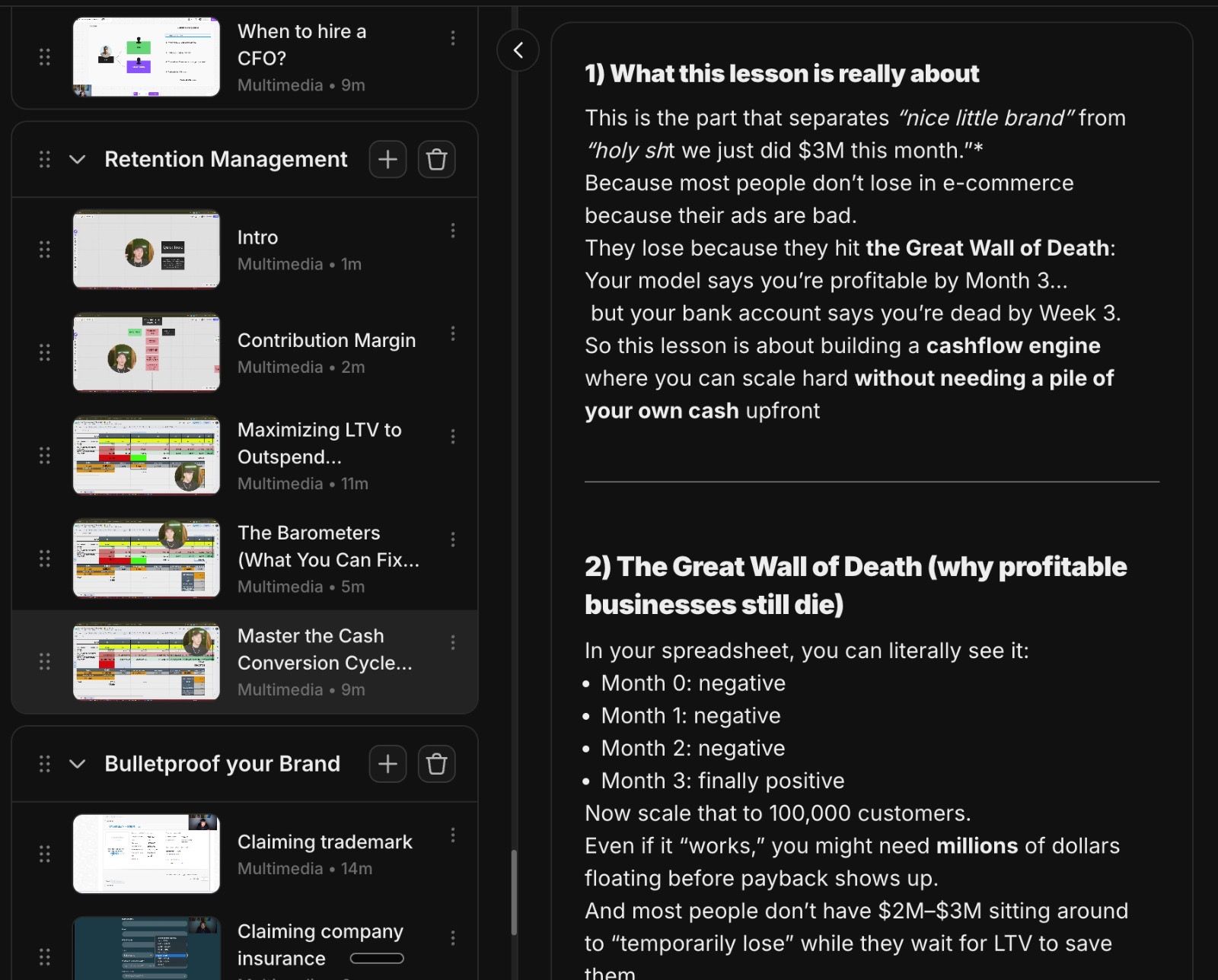The width and height of the screenshot is (1218, 980).
Task: Click the bold text "cashflow engine"
Action: coord(1013,346)
